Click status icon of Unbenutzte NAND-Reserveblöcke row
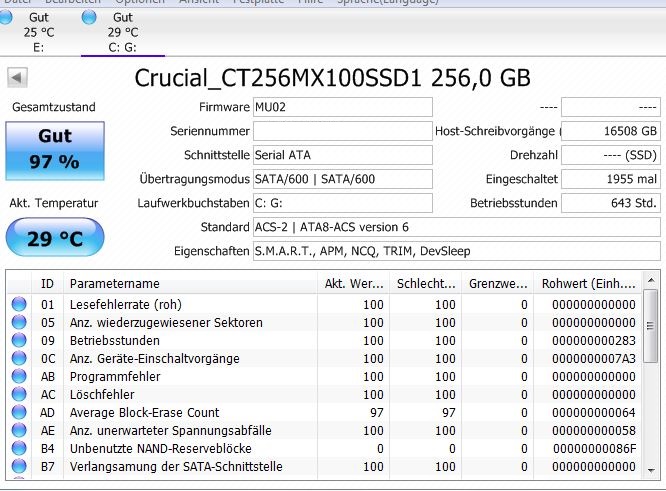The height and width of the screenshot is (491, 666). (x=19, y=448)
